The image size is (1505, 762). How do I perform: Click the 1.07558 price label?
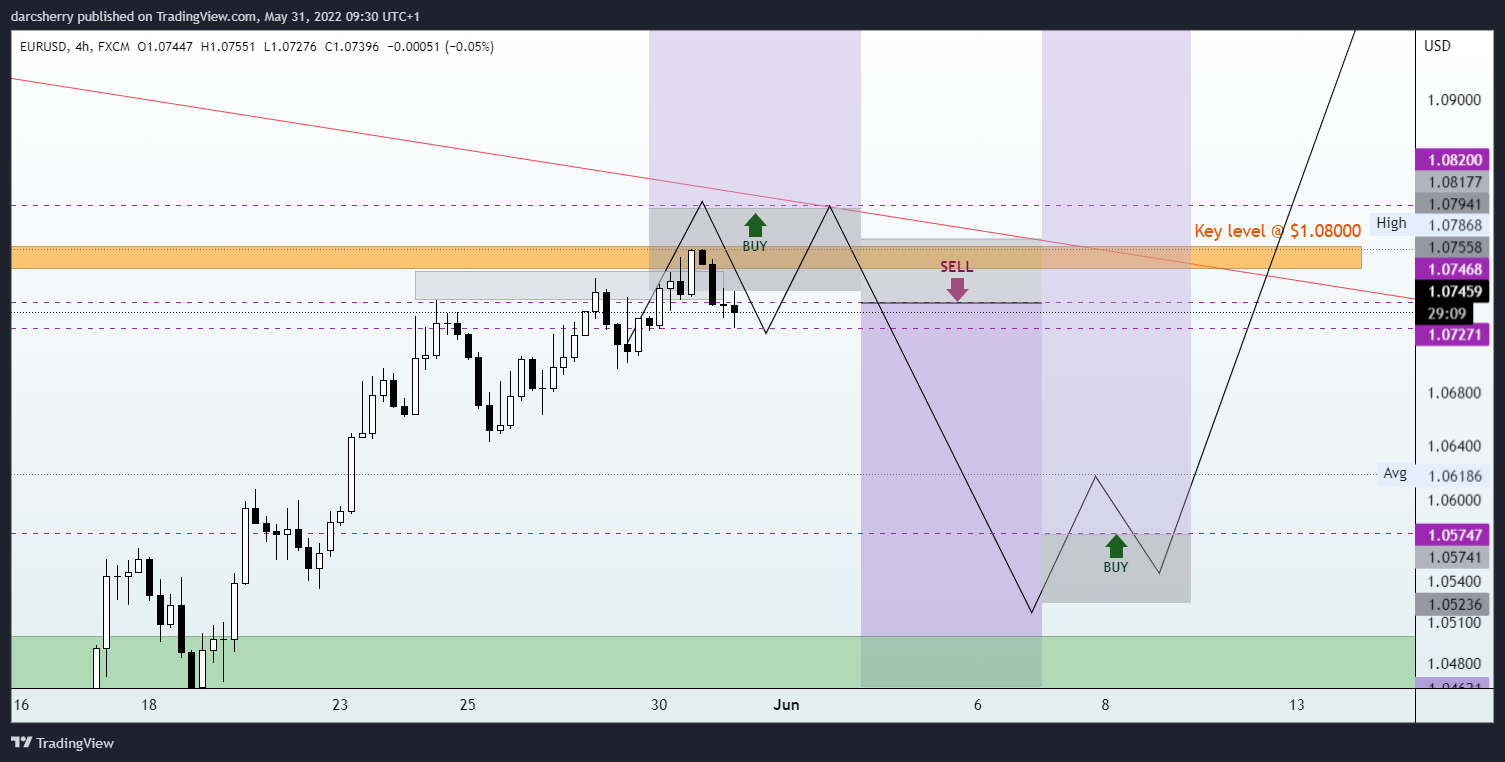tap(1453, 247)
